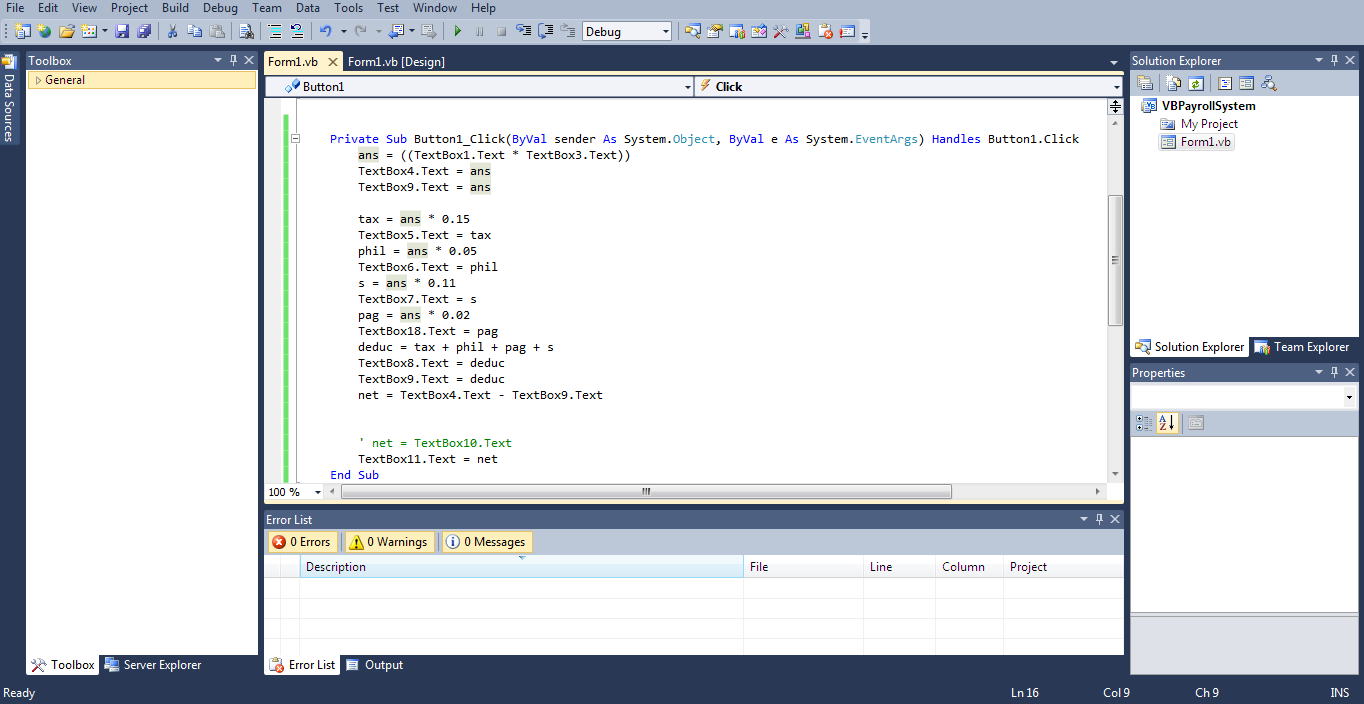
Task: Click the Refresh icon in Solution Explorer
Action: click(x=1195, y=82)
